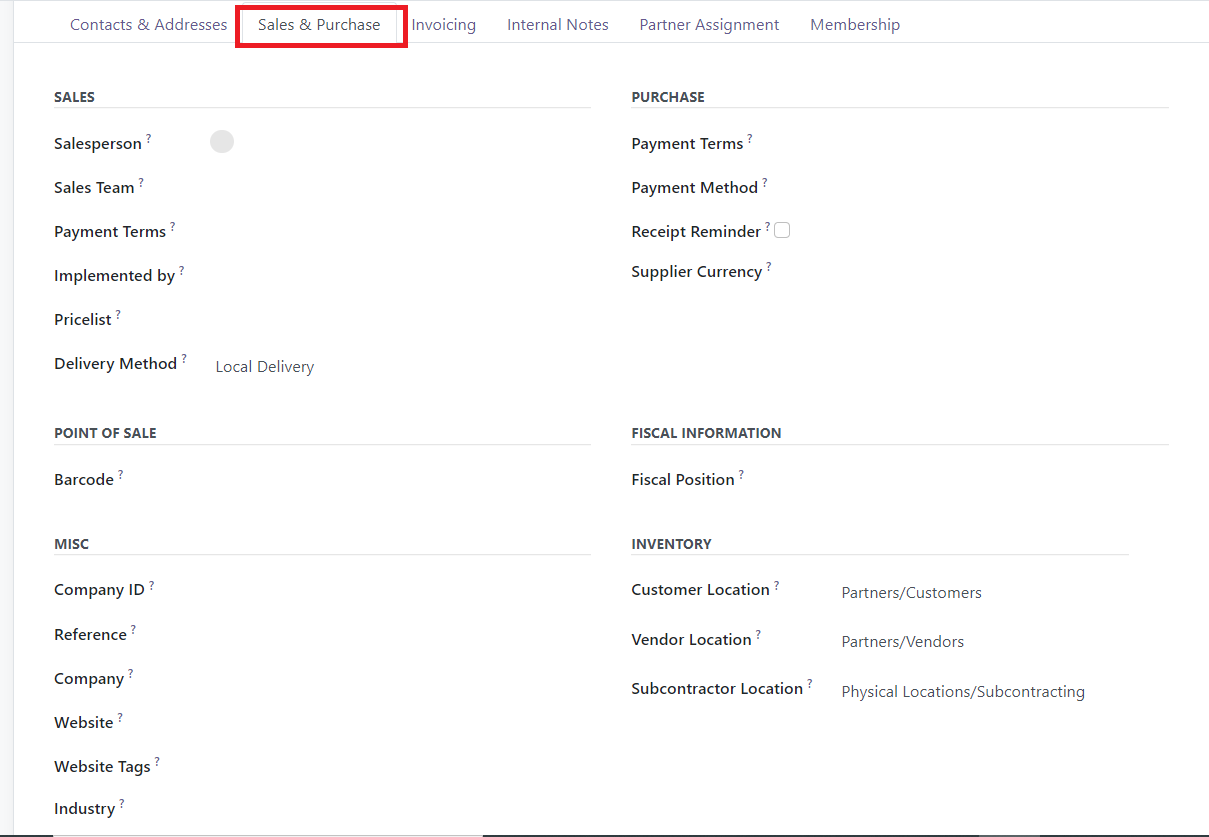This screenshot has width=1209, height=837.
Task: Click help icon beside Customer Location
Action: pyautogui.click(x=776, y=585)
